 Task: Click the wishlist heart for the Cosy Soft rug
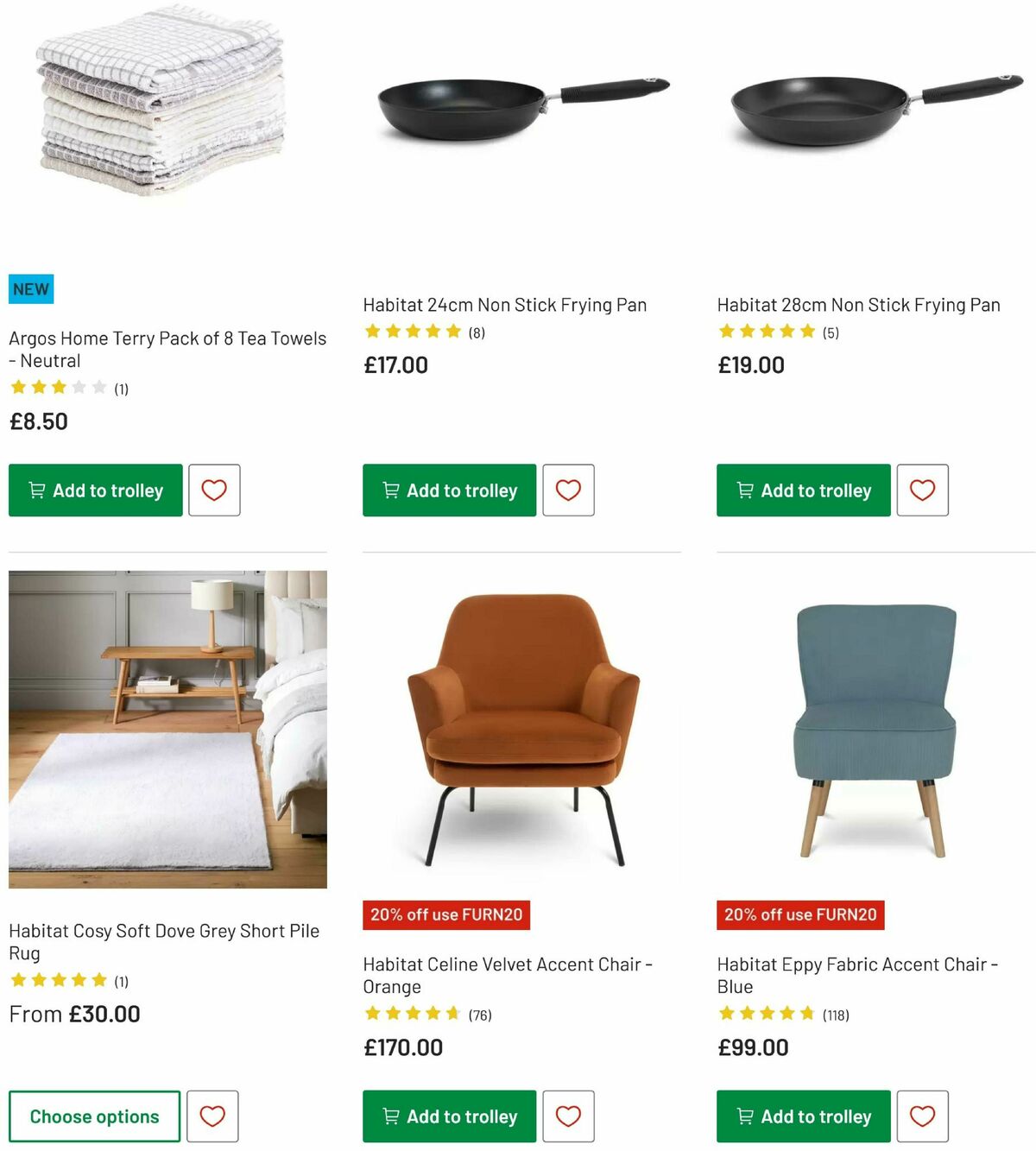213,1116
